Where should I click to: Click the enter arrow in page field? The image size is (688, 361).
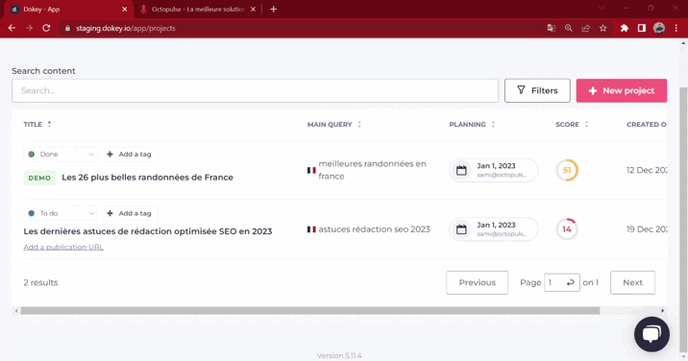click(570, 282)
